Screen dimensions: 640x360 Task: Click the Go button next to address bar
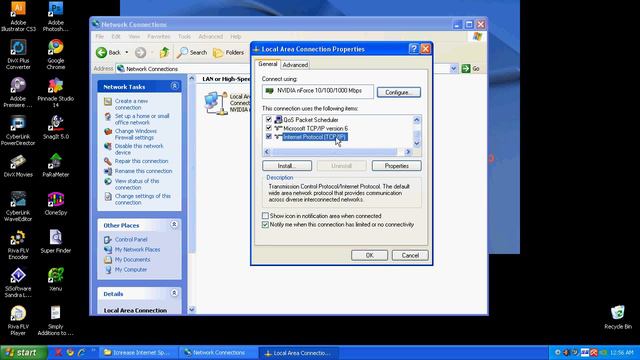[x=471, y=69]
